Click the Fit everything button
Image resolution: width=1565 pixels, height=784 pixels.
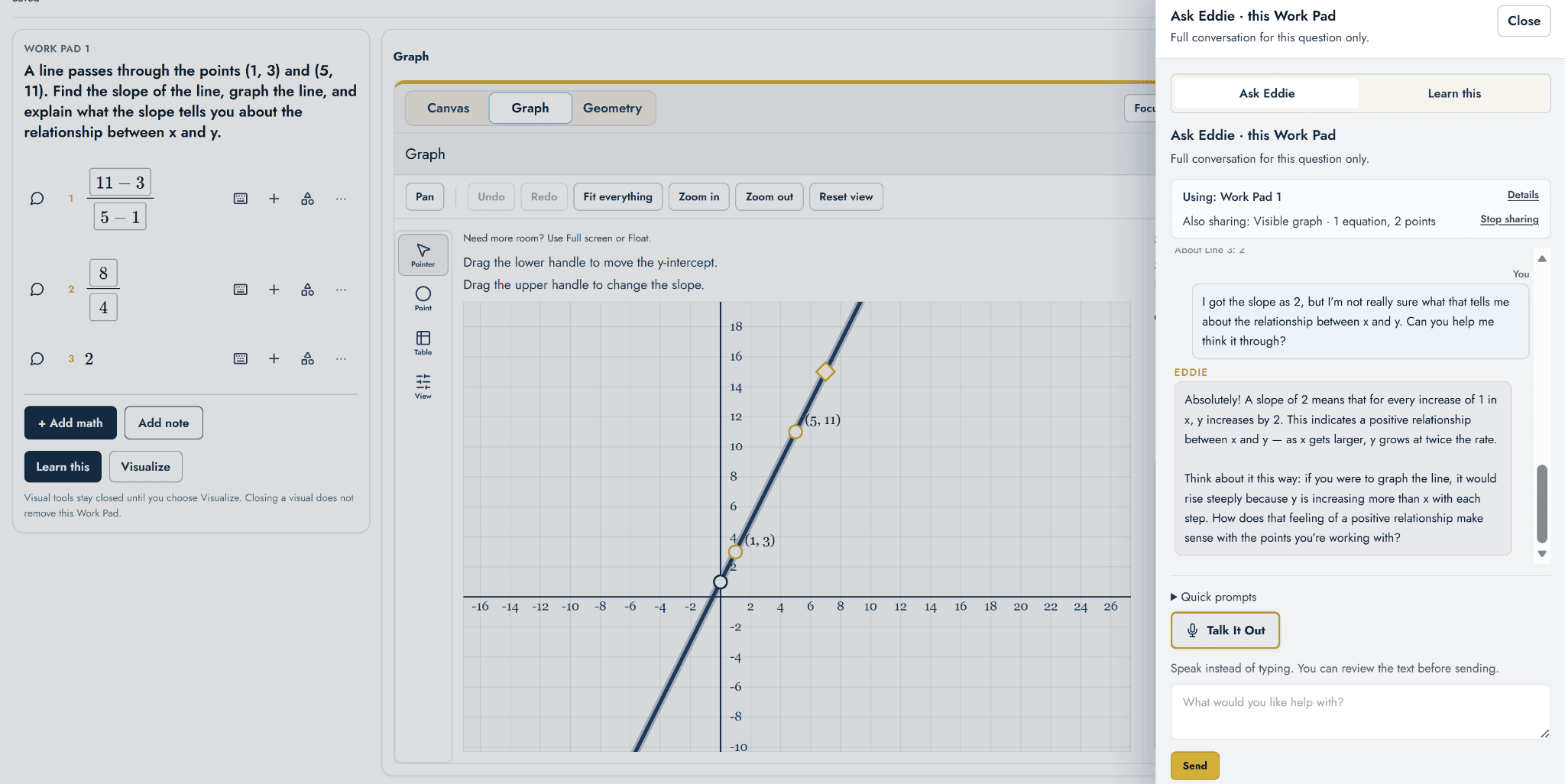point(617,196)
